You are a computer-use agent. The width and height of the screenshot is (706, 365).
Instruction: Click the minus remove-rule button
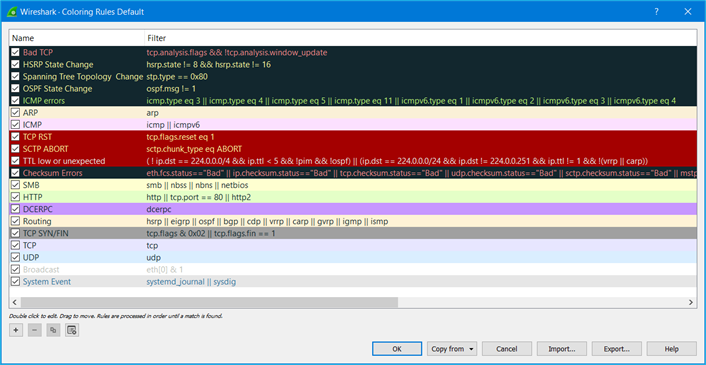(35, 330)
